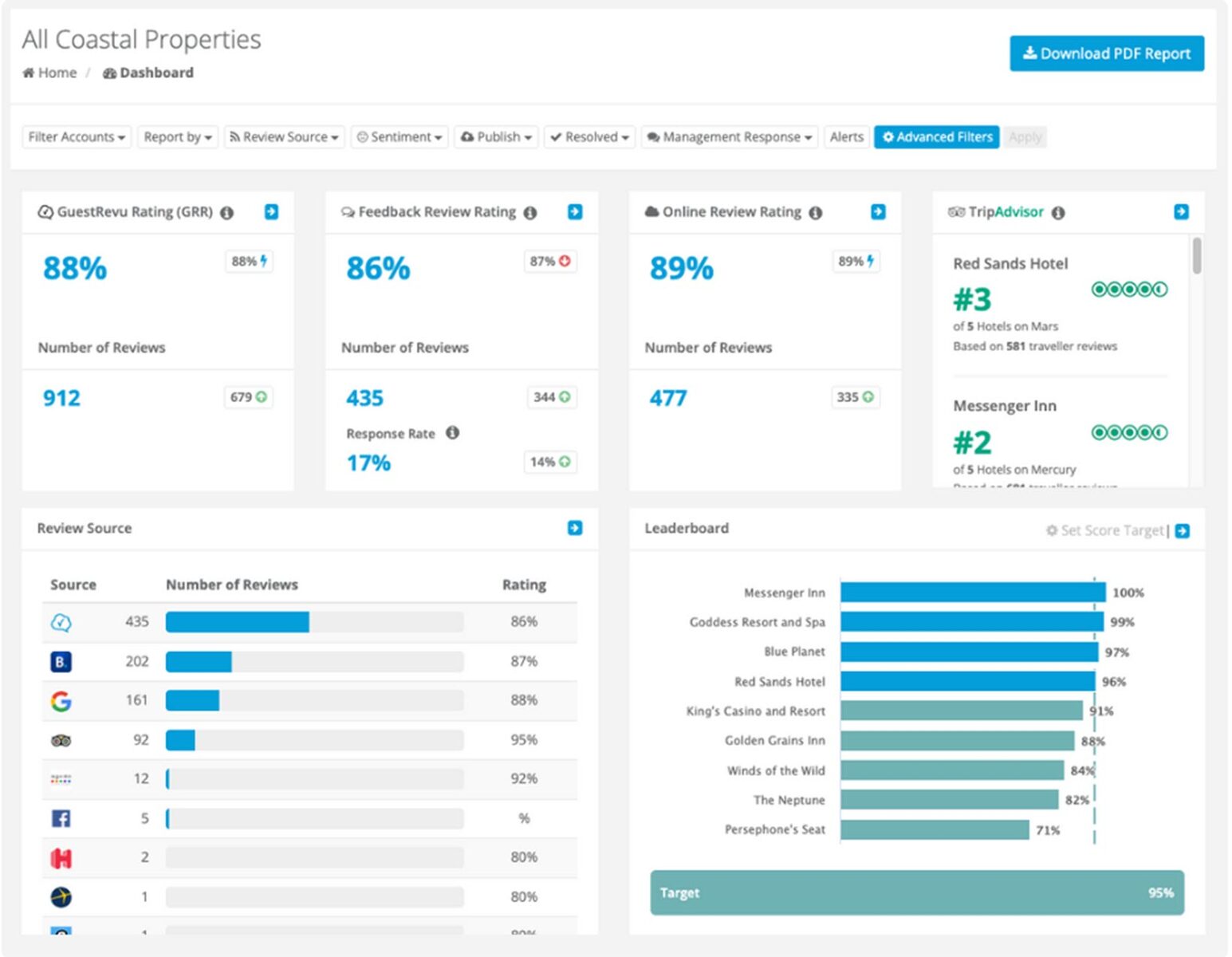Click Download PDF Report button
Screen dimensions: 1232x957
point(1106,53)
